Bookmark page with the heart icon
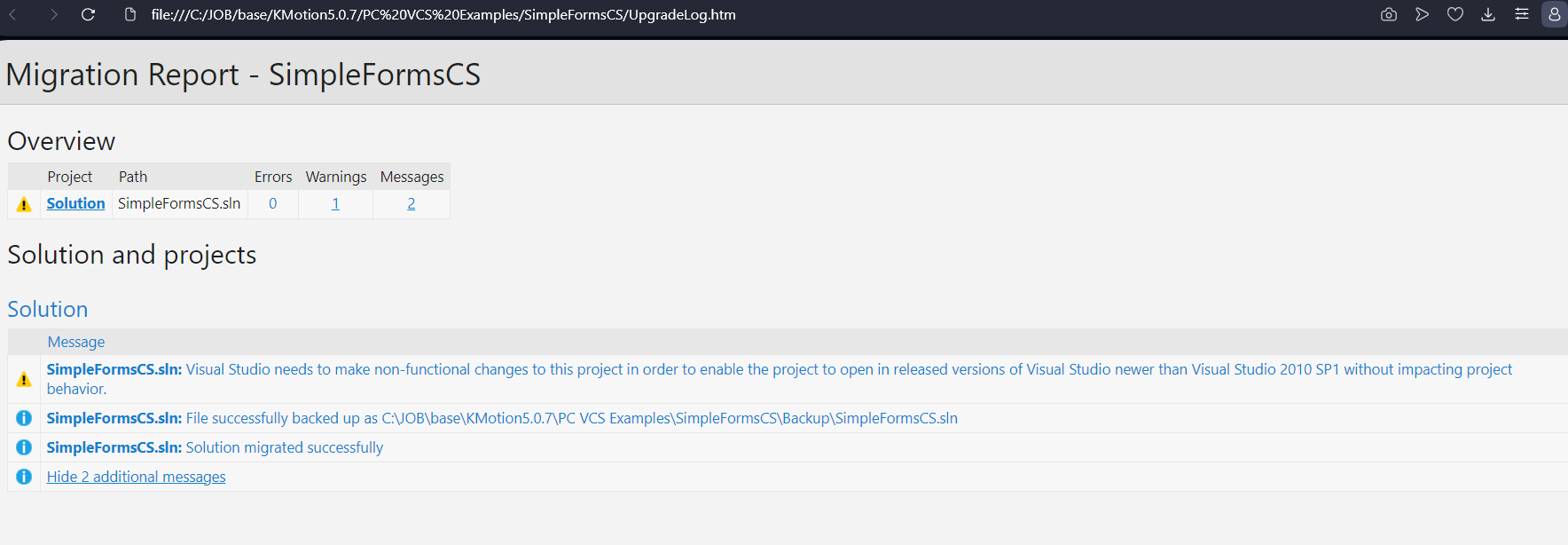Viewport: 1568px width, 545px height. tap(1454, 14)
